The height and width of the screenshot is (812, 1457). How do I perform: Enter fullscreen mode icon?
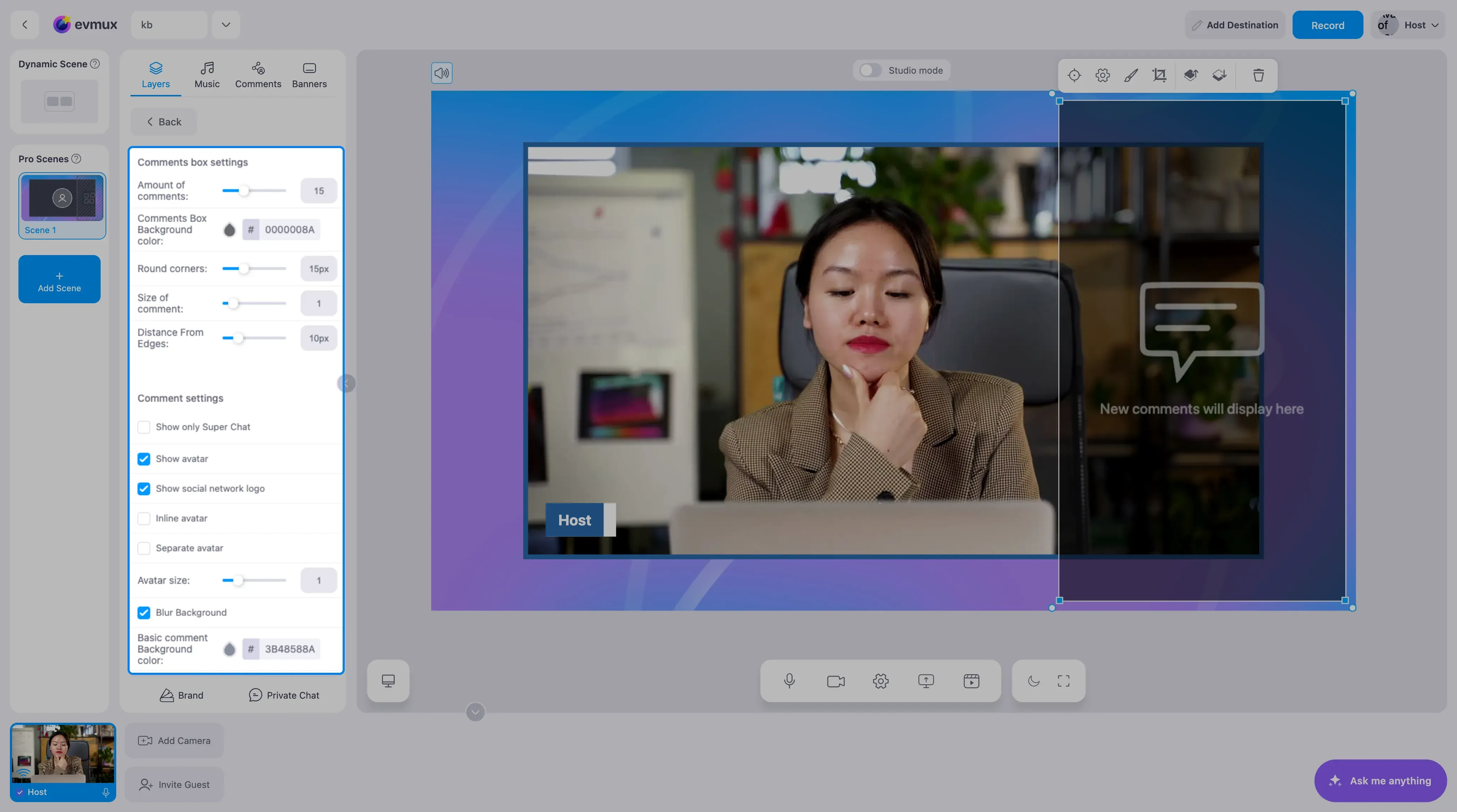1063,681
